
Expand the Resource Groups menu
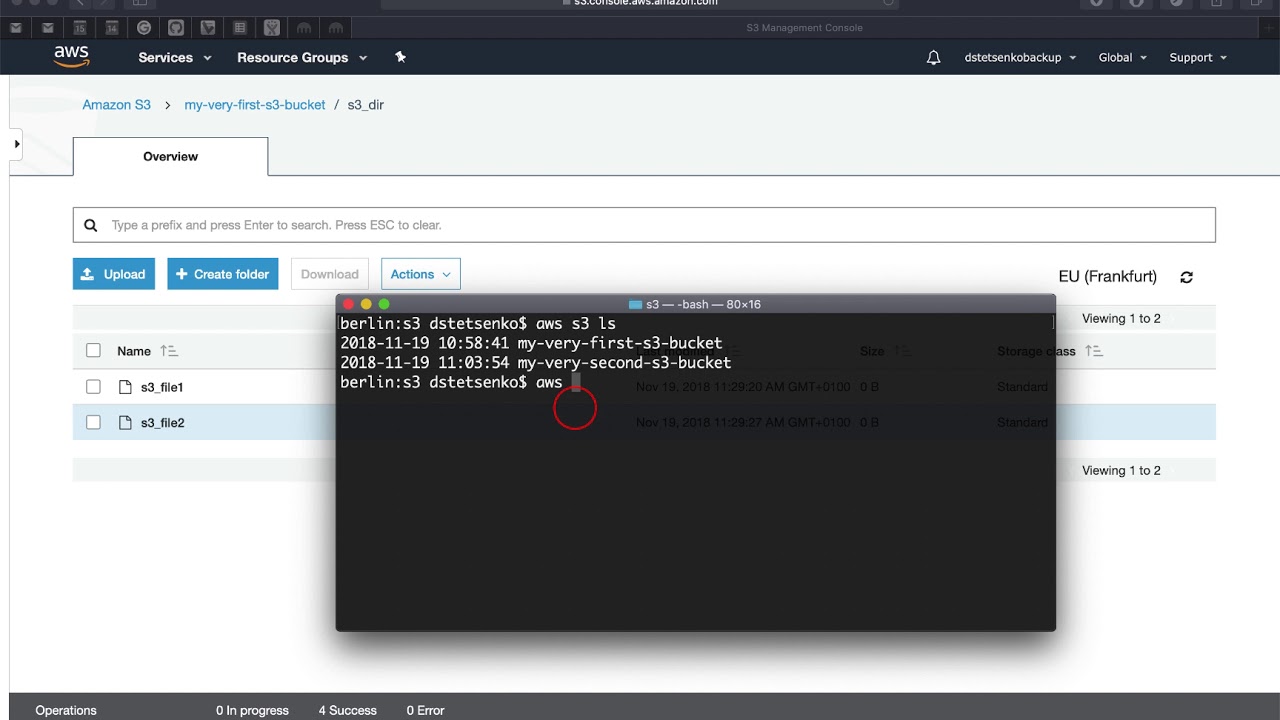(302, 58)
